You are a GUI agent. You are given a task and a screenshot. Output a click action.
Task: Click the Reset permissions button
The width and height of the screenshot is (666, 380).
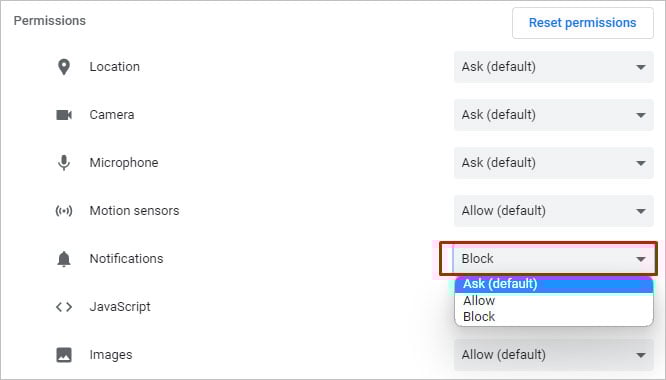[582, 23]
